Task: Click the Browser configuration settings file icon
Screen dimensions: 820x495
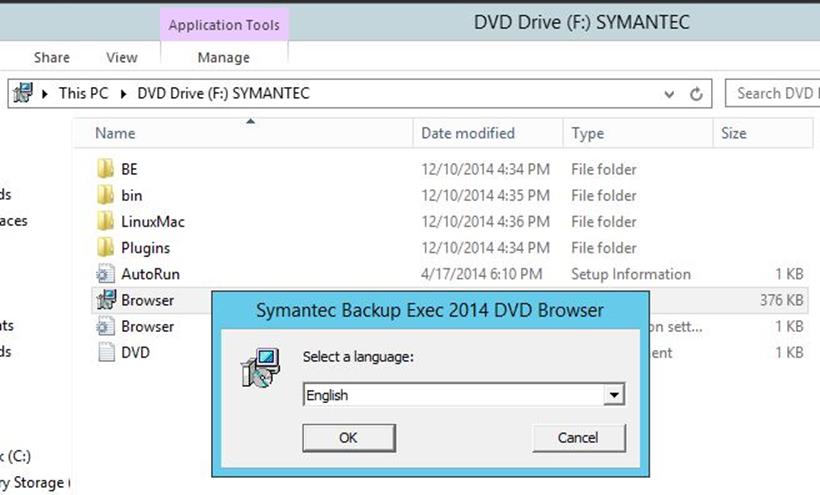Action: pos(105,326)
